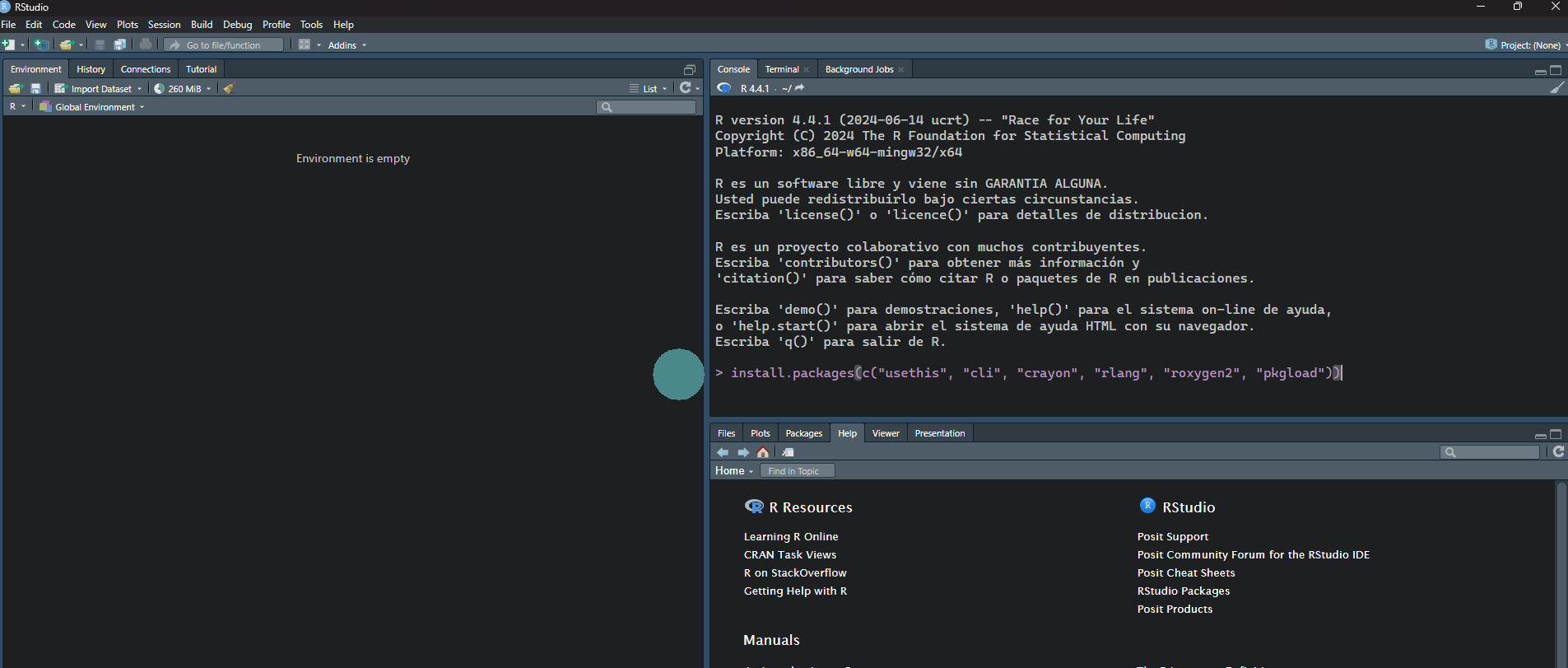The image size is (1568, 668).
Task: Click the Help pane home icon
Action: click(x=763, y=452)
